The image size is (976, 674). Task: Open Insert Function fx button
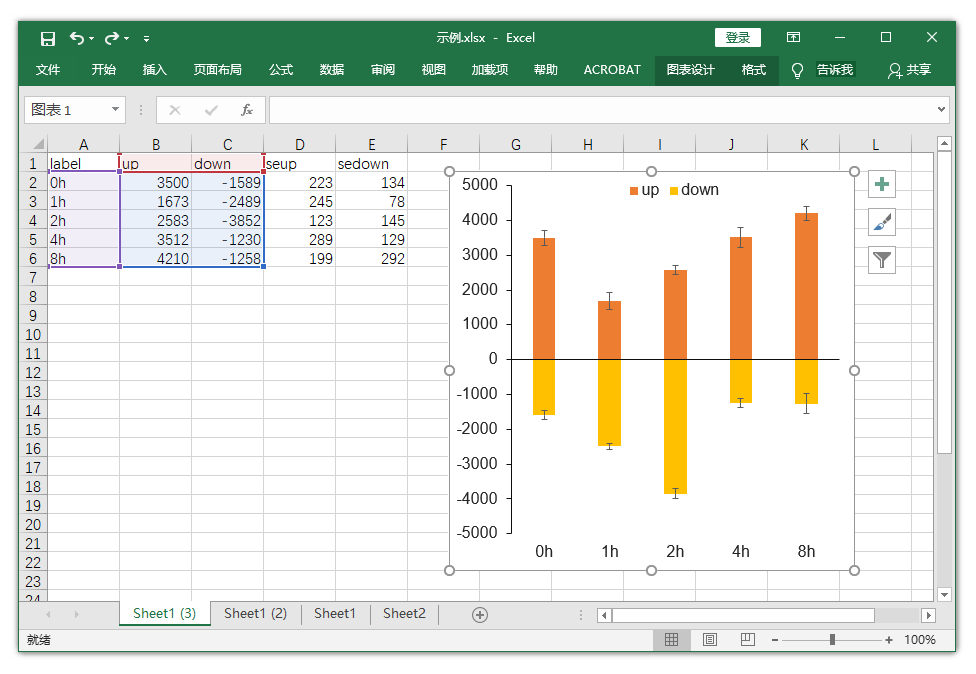click(247, 110)
